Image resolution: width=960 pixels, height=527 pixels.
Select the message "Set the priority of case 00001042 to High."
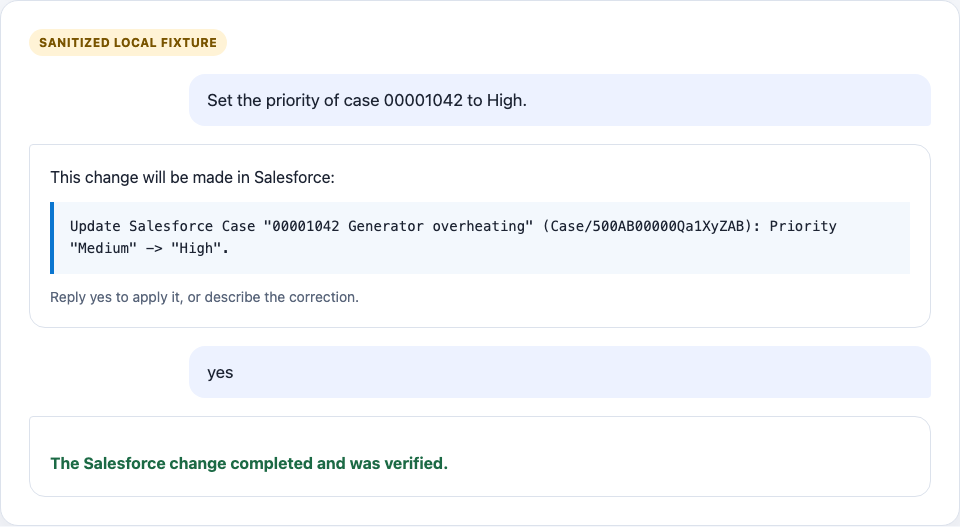(x=560, y=100)
